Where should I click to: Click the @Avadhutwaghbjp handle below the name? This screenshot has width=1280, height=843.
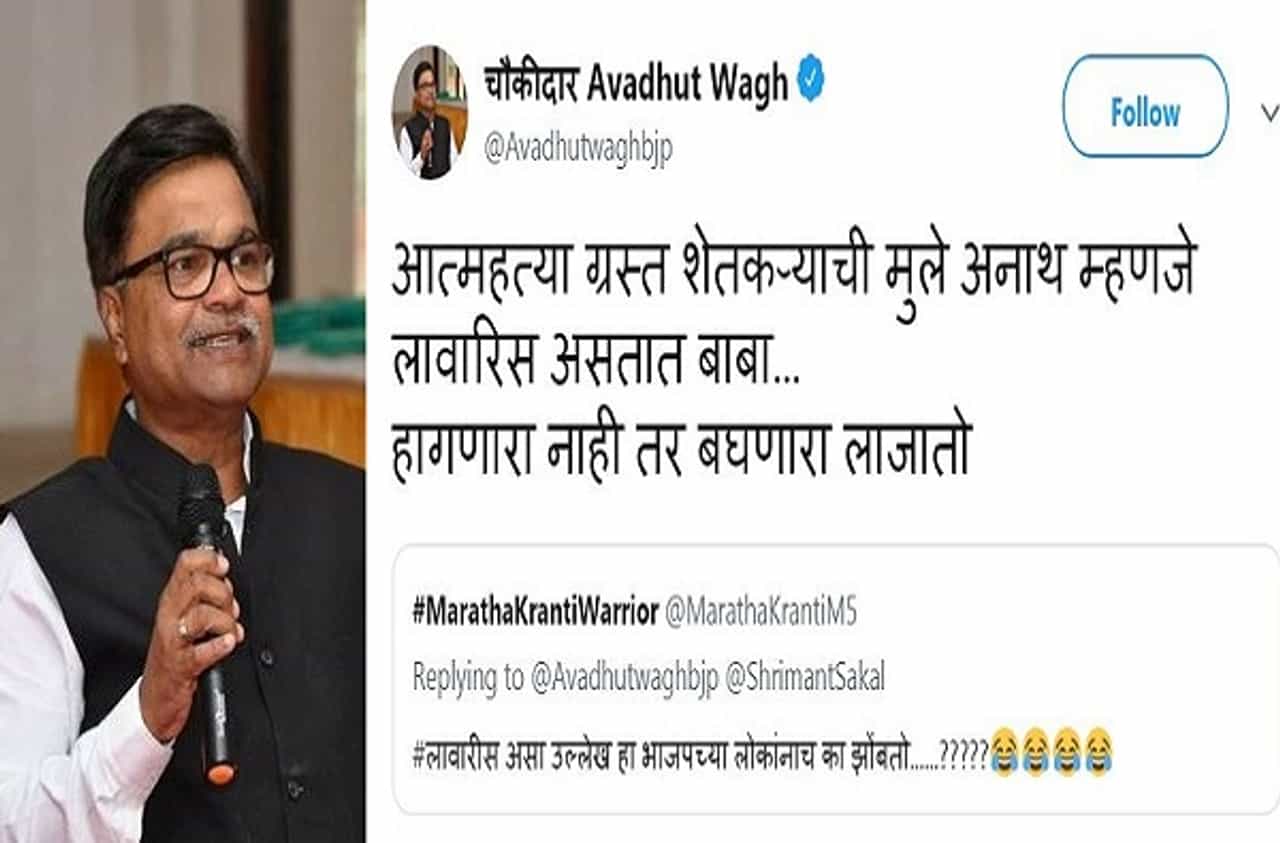pos(578,147)
